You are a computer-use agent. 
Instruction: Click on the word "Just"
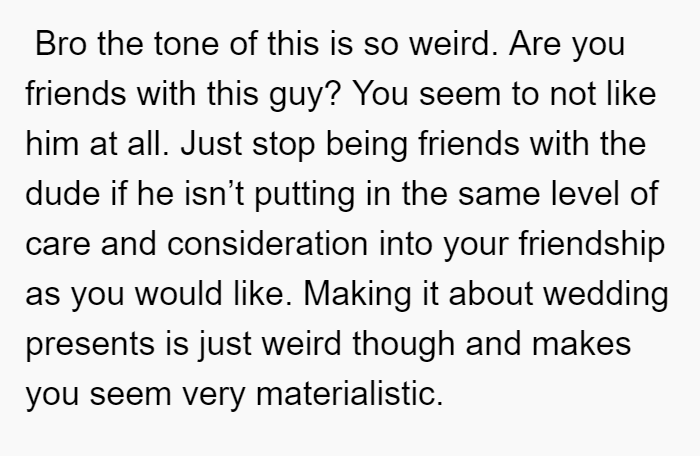click(x=211, y=144)
